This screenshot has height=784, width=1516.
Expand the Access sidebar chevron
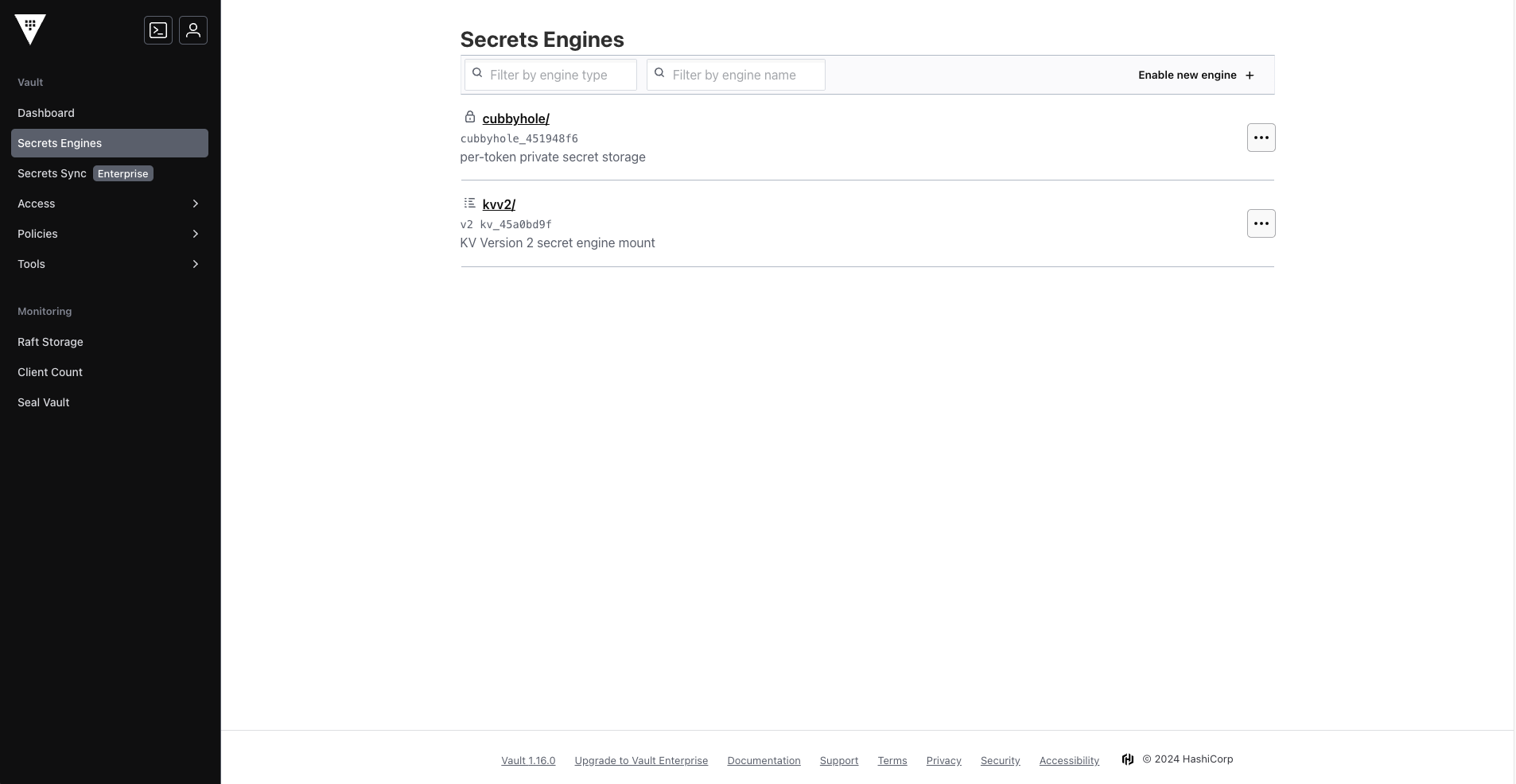click(196, 204)
